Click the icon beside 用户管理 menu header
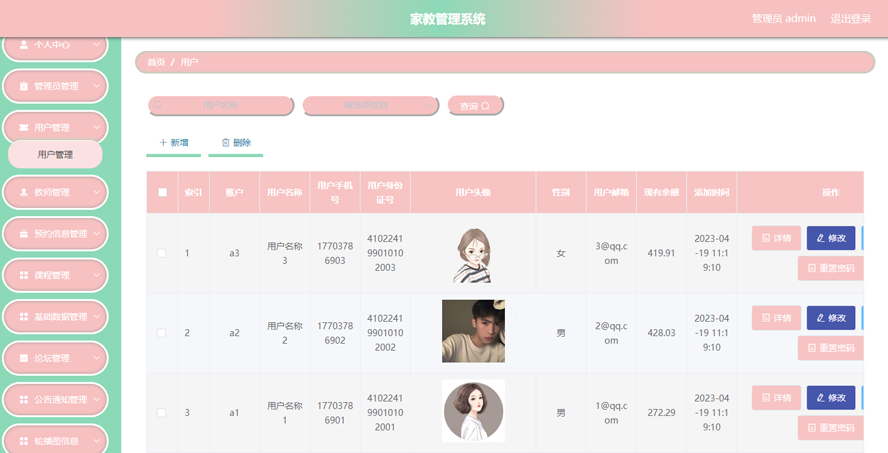Screen dimensions: 888x453 [24, 127]
